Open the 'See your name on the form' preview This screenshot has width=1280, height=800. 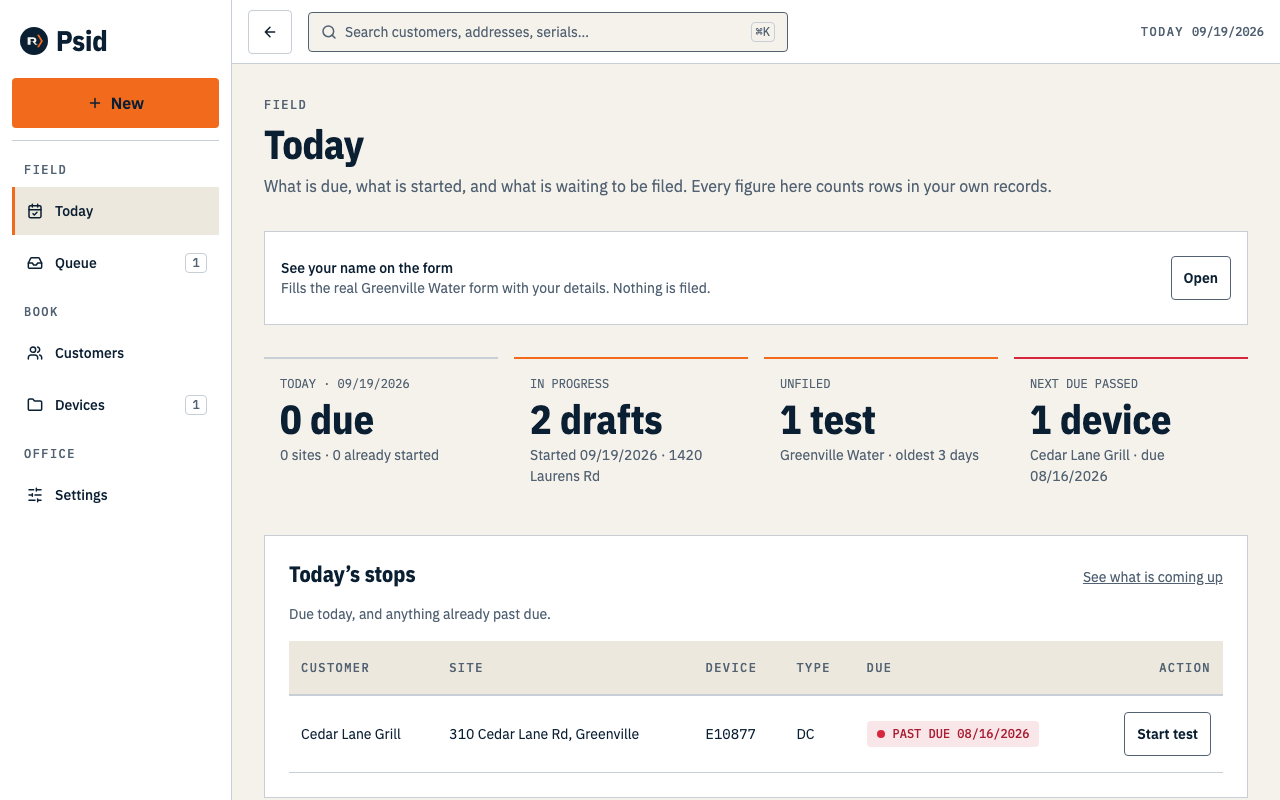1200,278
